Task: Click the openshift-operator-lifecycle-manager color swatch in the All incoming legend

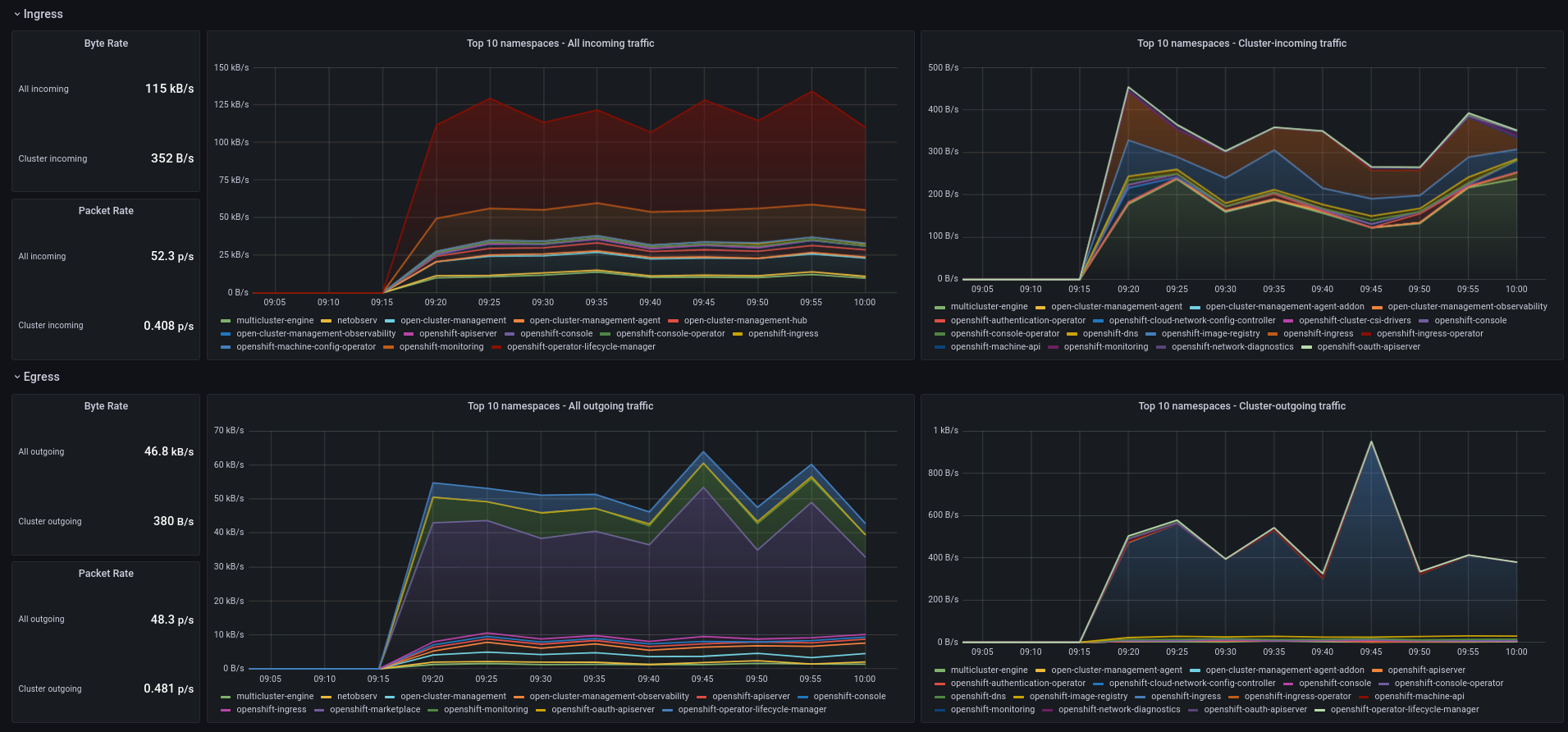Action: pyautogui.click(x=496, y=347)
